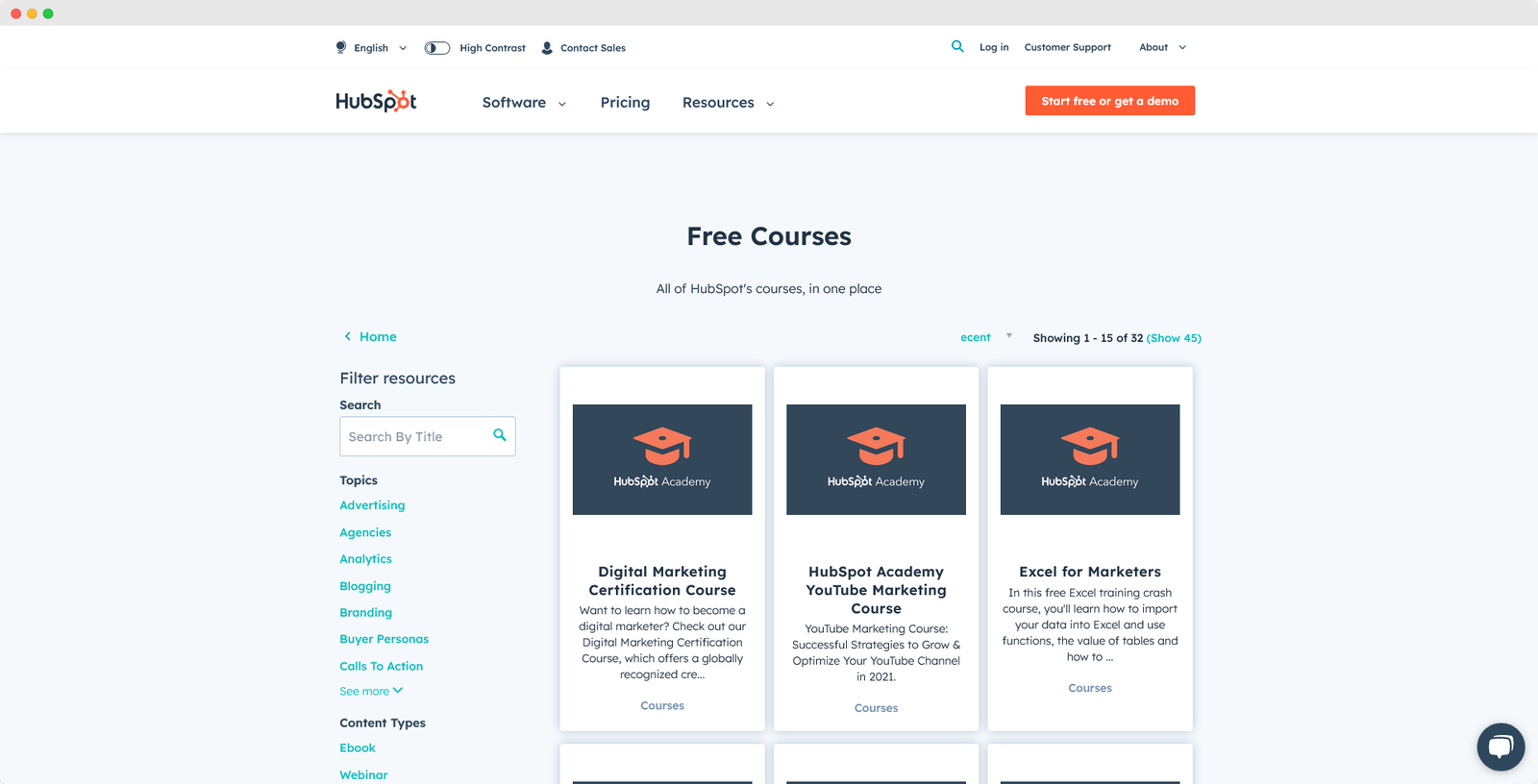Open YouTube Marketing Course thumbnail
1538x784 pixels.
click(876, 459)
